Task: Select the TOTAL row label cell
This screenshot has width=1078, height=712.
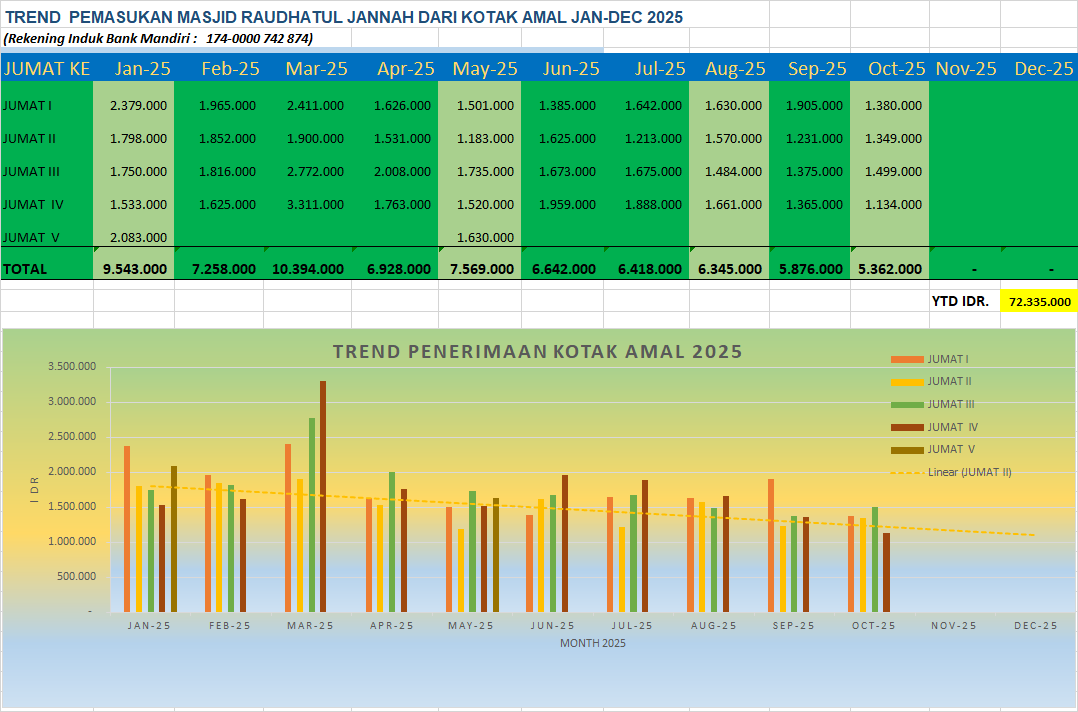Action: (46, 269)
